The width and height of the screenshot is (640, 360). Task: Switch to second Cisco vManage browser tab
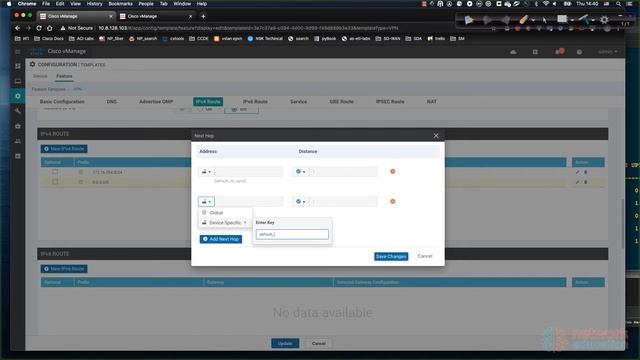(156, 16)
